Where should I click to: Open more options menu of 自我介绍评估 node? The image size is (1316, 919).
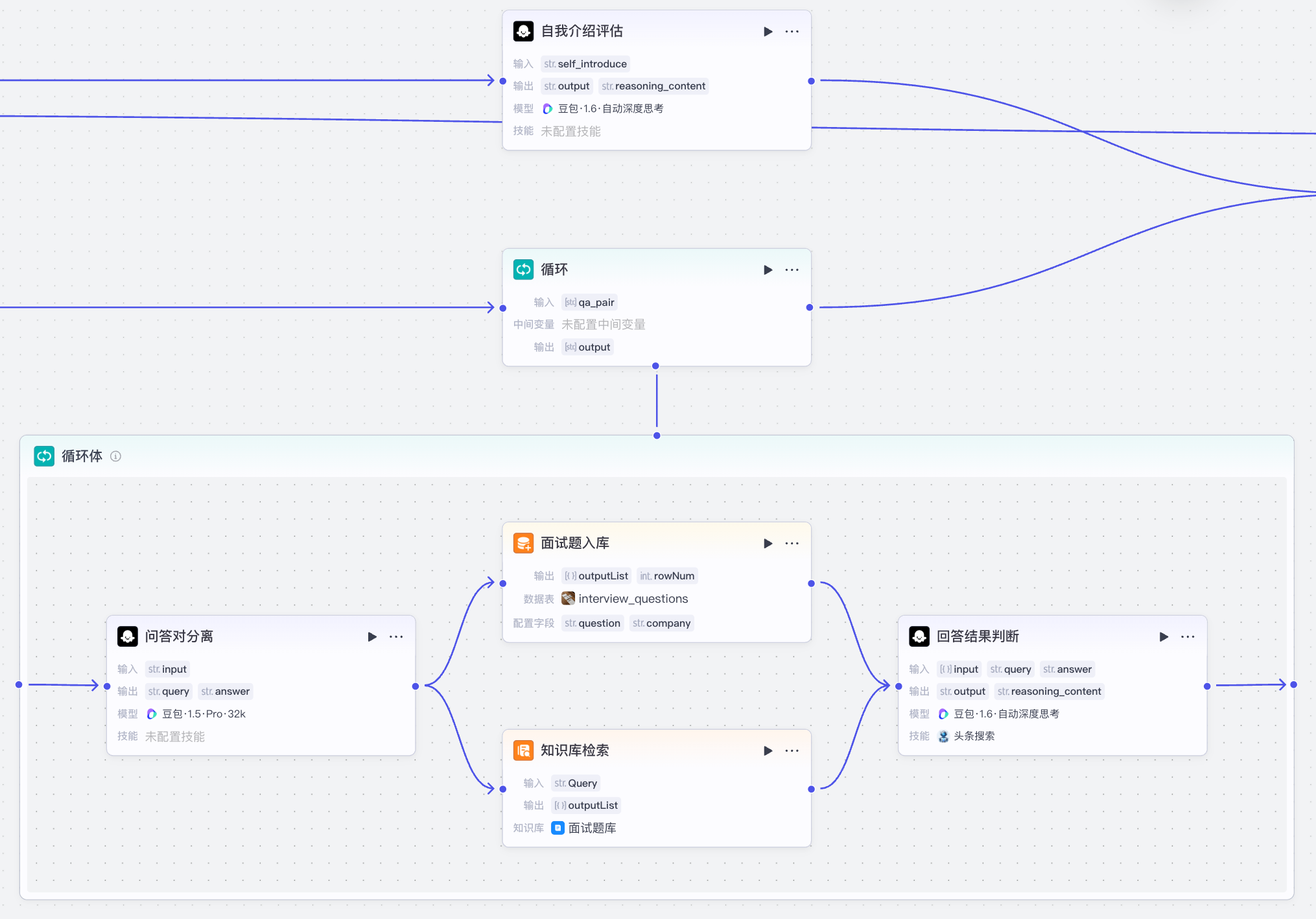click(792, 31)
